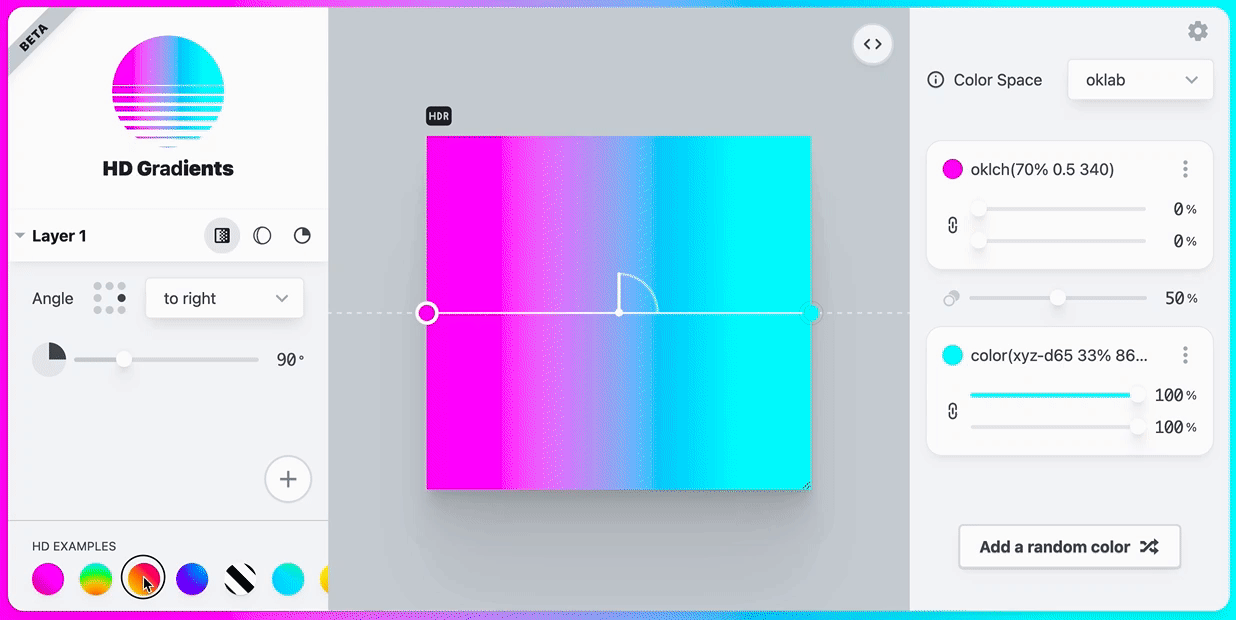The width and height of the screenshot is (1236, 620).
Task: Open the settings gear icon
Action: point(1197,31)
